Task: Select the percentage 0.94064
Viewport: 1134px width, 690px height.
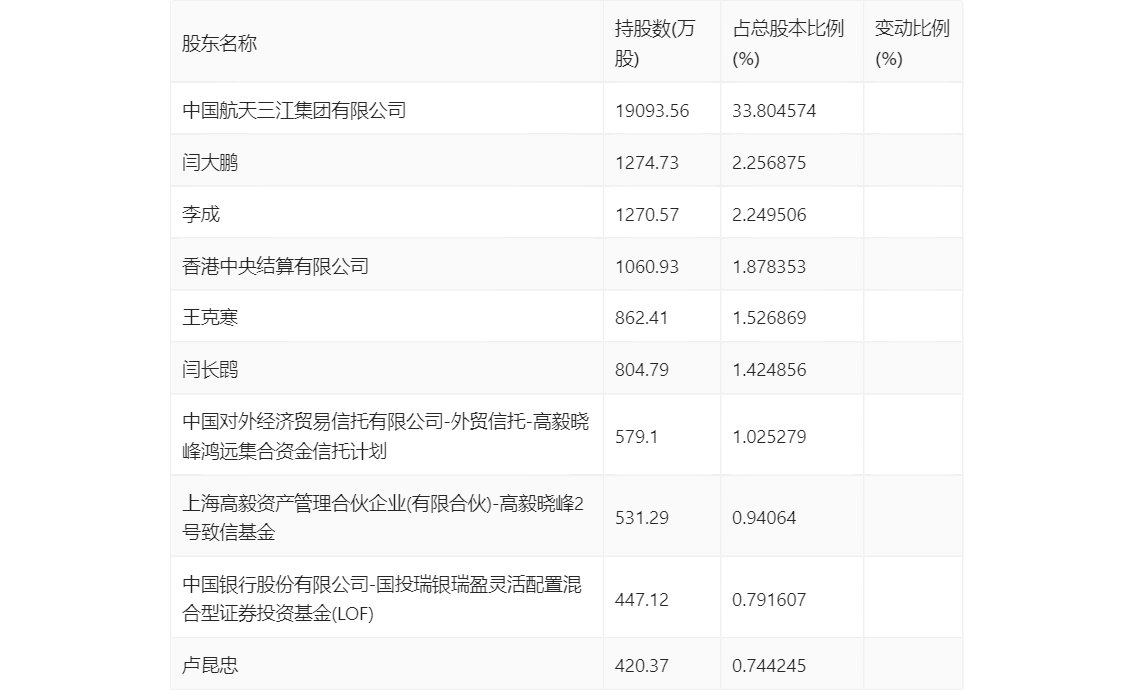Action: coord(764,518)
